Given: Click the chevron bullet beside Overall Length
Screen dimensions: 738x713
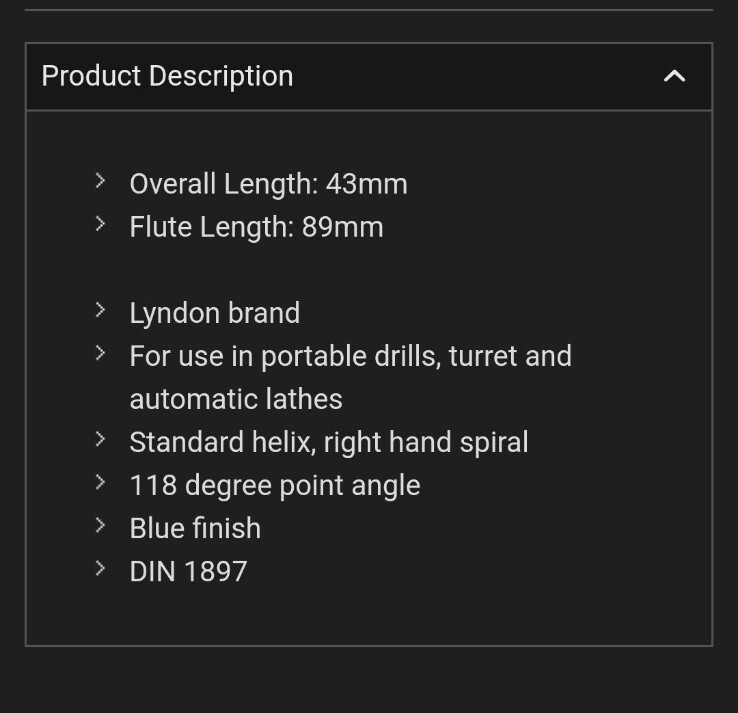Looking at the screenshot, I should [x=100, y=181].
